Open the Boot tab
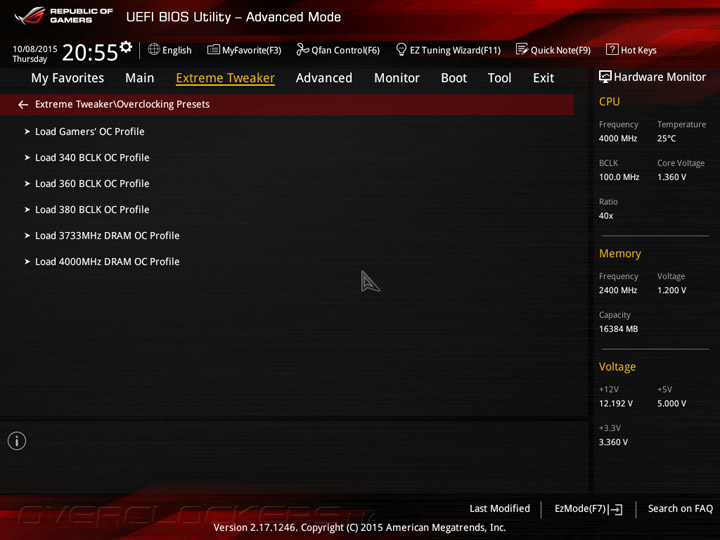 [454, 78]
